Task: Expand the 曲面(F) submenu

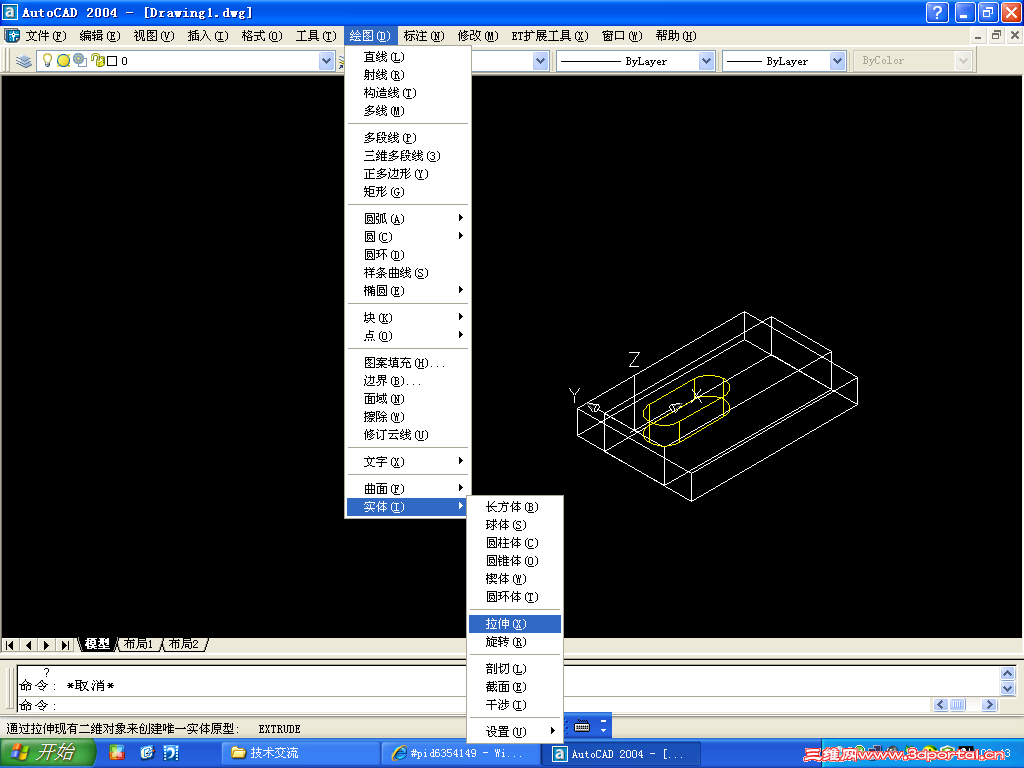Action: (408, 488)
